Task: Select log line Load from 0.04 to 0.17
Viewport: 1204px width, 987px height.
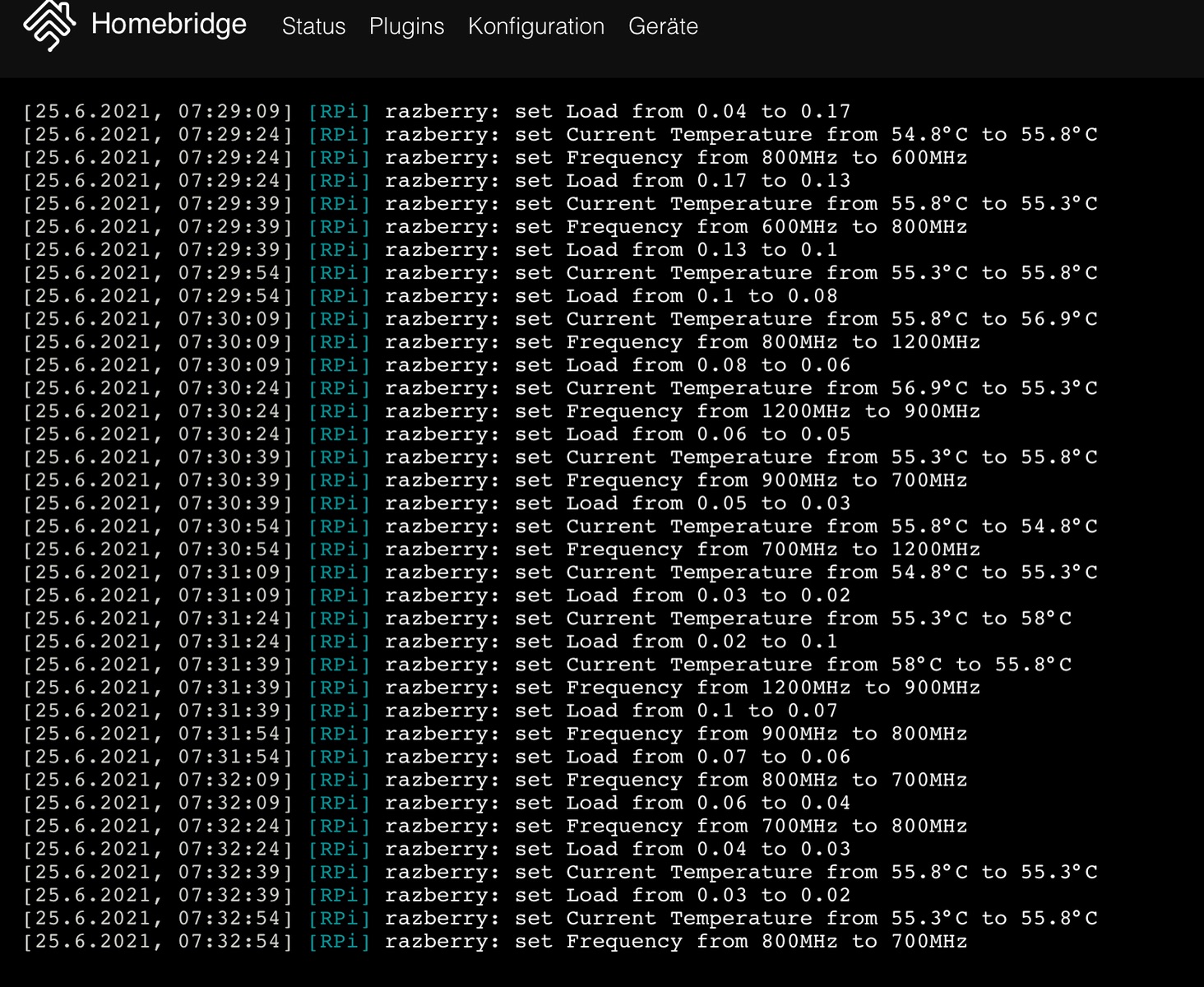Action: (617, 112)
